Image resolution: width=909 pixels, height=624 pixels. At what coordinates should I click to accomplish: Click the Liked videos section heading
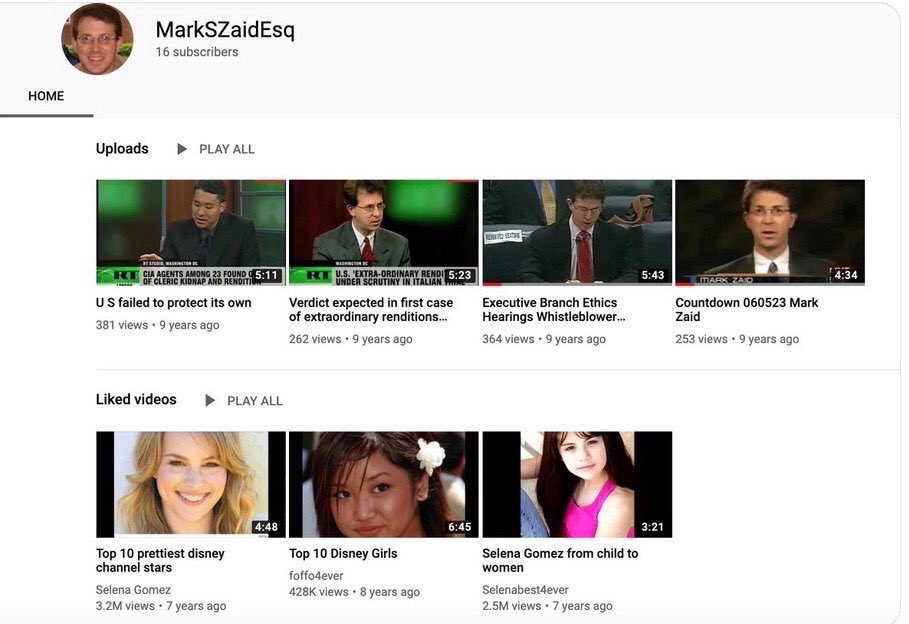(136, 400)
